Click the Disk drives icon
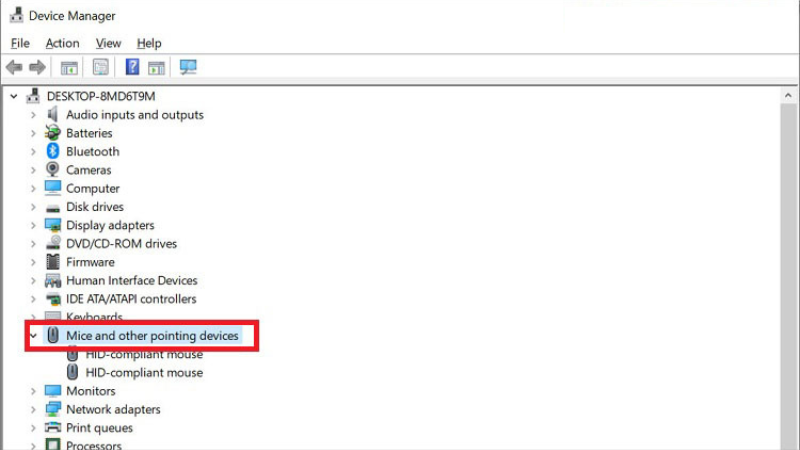 tap(53, 208)
